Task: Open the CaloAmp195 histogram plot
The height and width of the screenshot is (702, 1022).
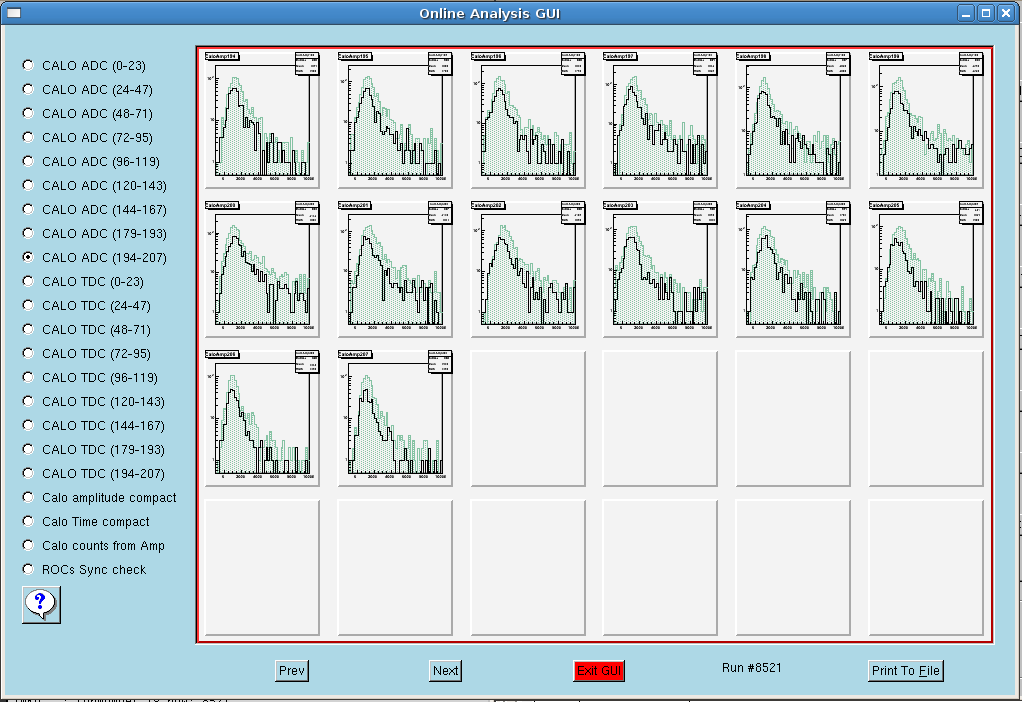Action: (x=395, y=120)
